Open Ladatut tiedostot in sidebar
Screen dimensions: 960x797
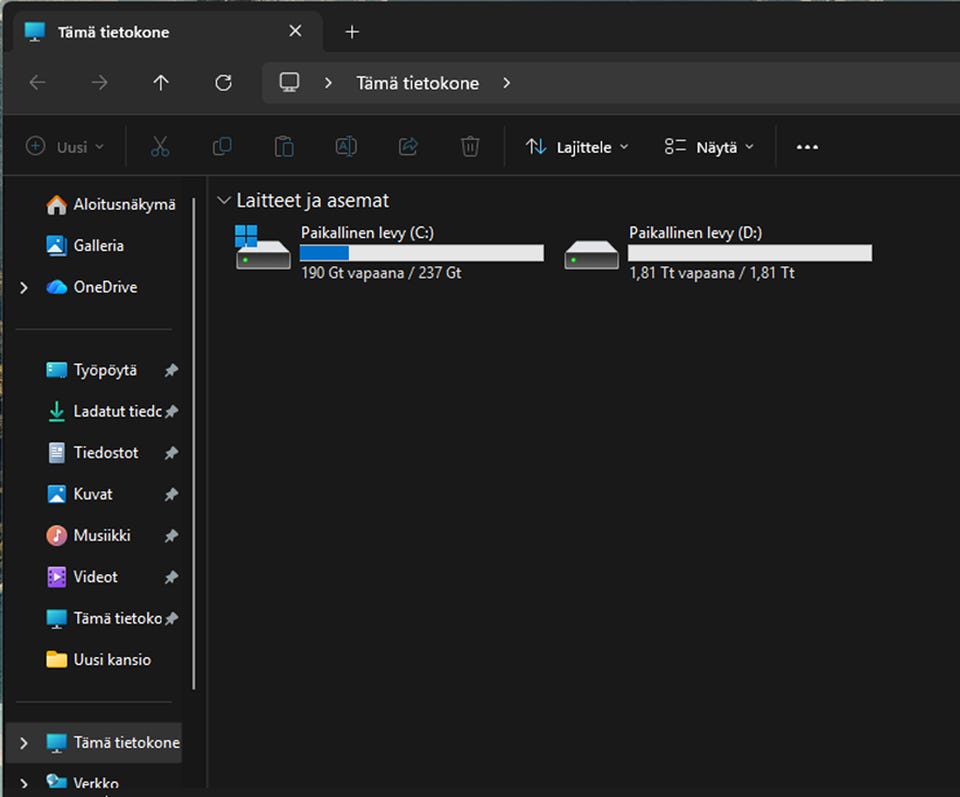pyautogui.click(x=105, y=411)
